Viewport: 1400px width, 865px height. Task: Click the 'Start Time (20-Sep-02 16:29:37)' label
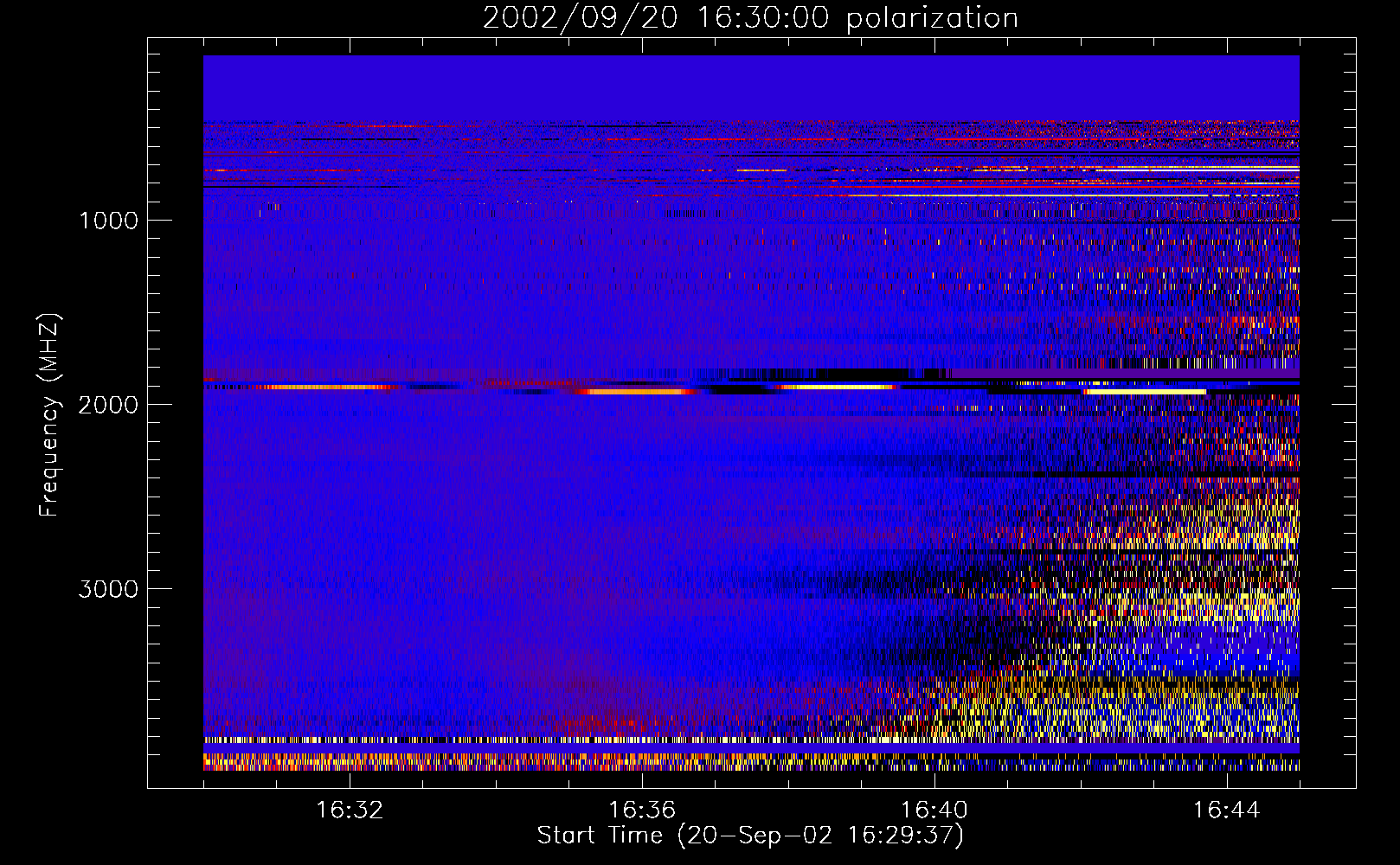750,836
